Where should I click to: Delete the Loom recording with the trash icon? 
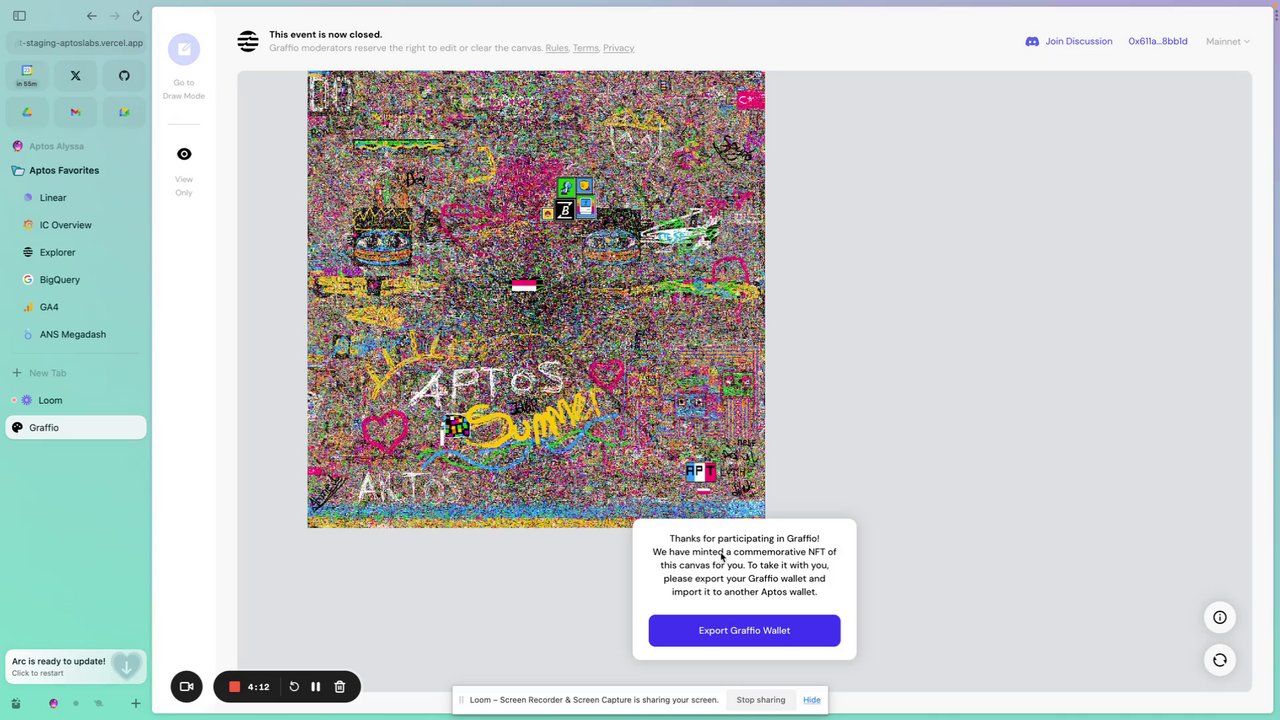(340, 687)
